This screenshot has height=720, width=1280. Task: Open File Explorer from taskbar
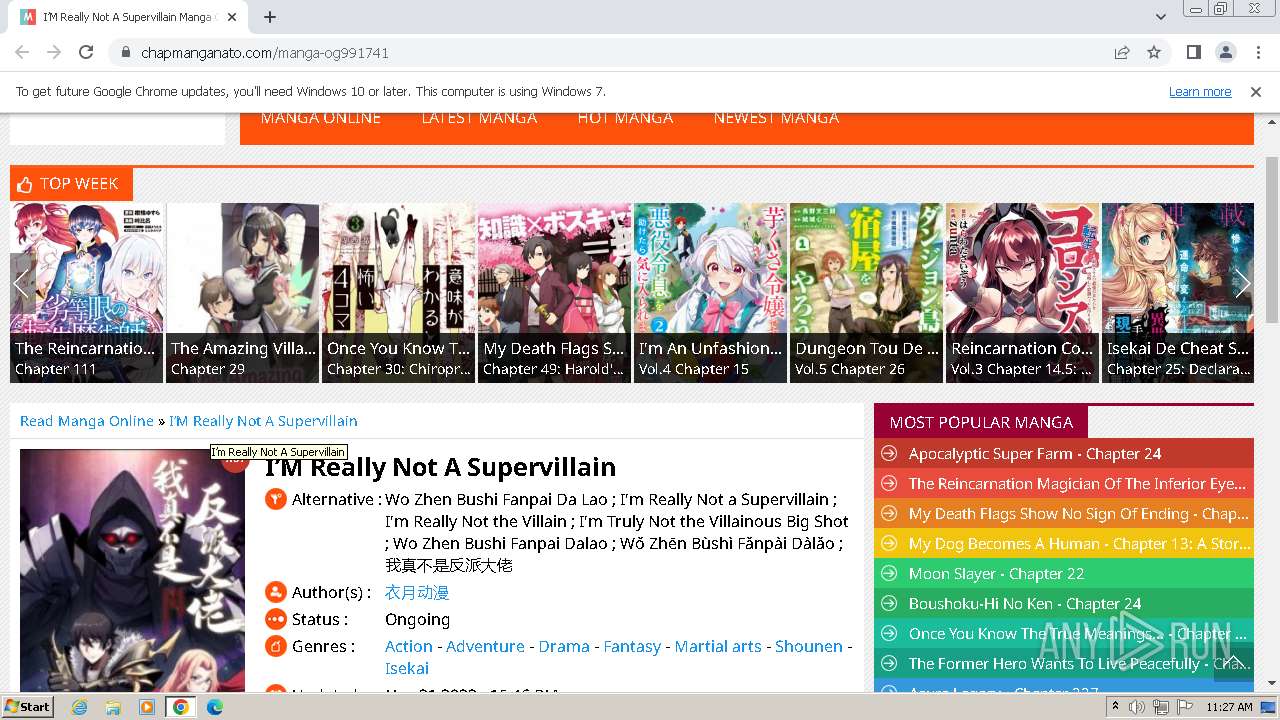[x=113, y=707]
